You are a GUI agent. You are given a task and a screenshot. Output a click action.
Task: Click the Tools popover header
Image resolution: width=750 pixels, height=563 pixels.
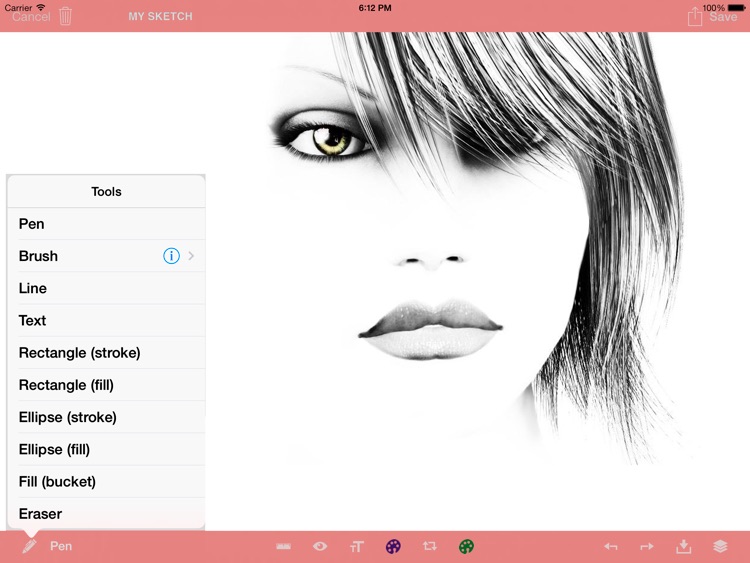tap(106, 192)
